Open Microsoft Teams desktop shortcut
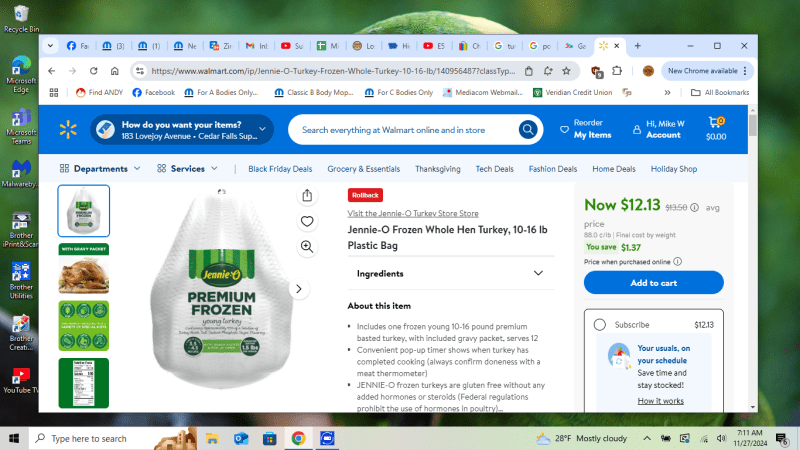Screen dimensions: 800x450 tap(21, 127)
